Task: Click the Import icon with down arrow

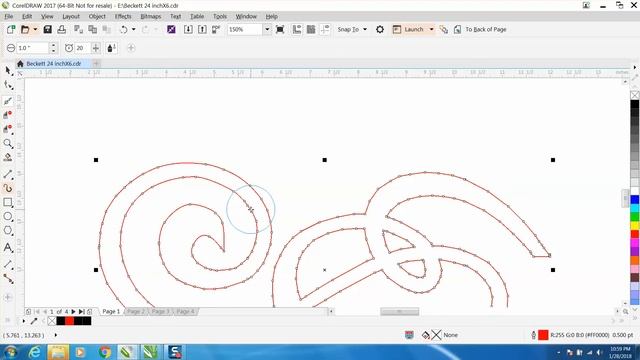Action: (x=188, y=29)
